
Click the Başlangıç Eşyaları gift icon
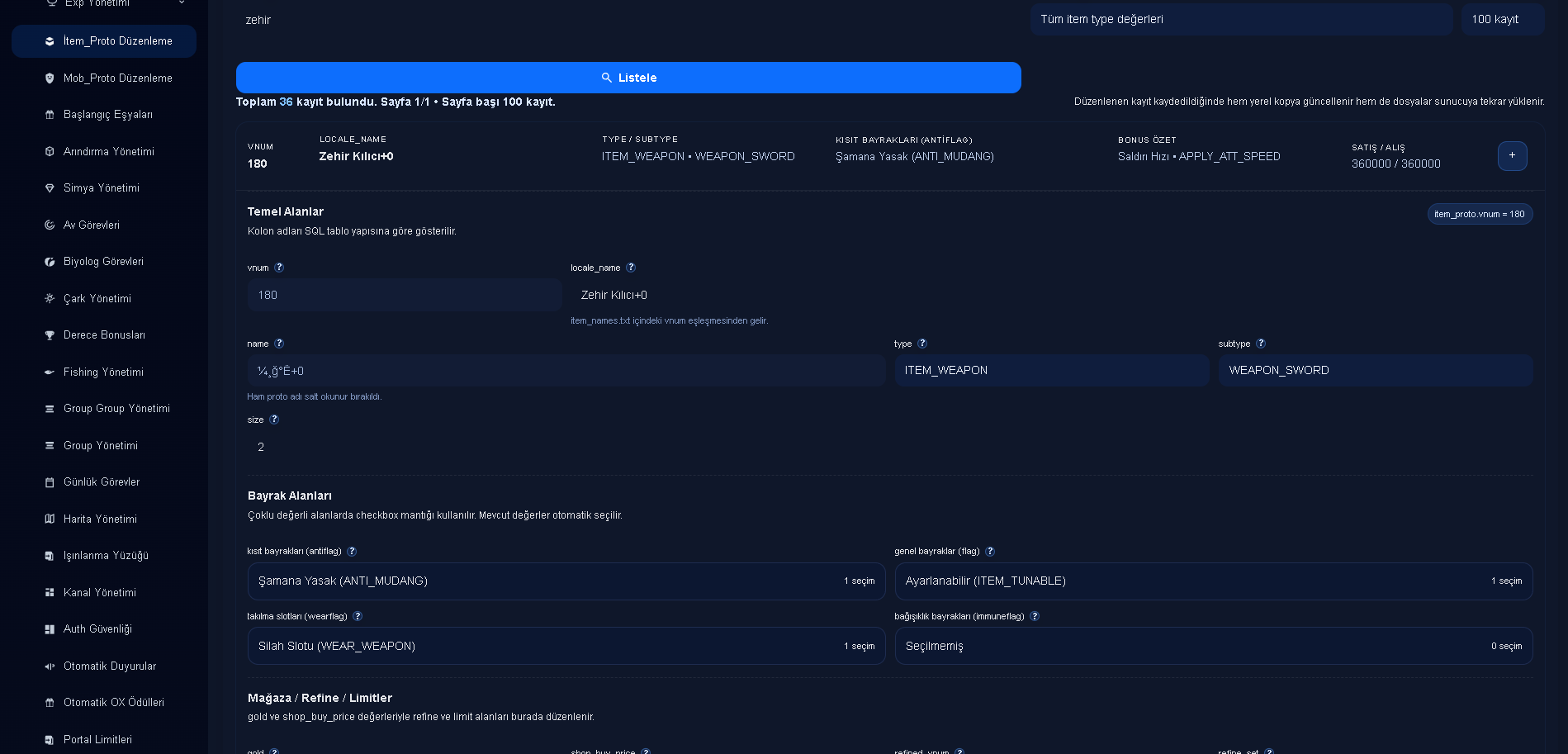[50, 115]
